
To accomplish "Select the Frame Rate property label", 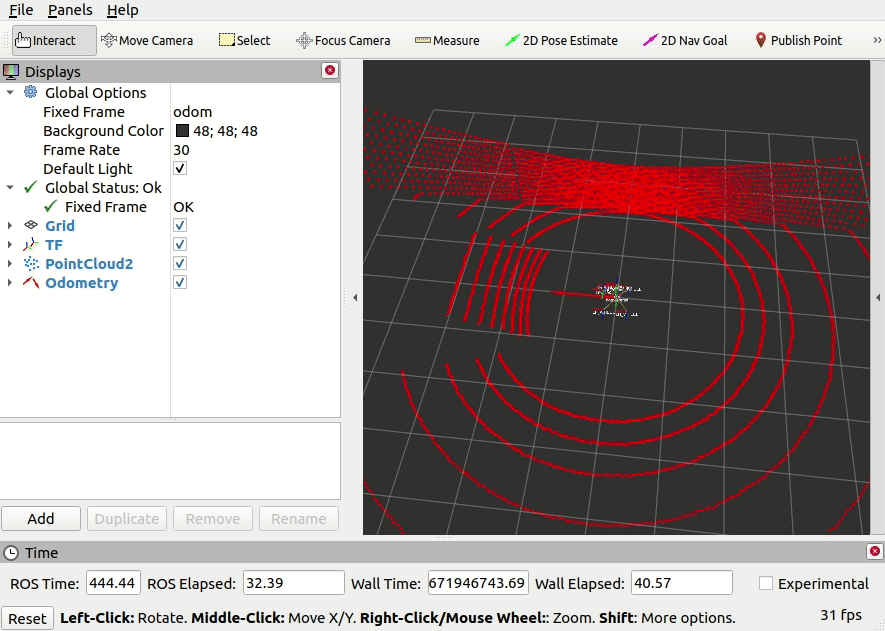I will pyautogui.click(x=81, y=150).
